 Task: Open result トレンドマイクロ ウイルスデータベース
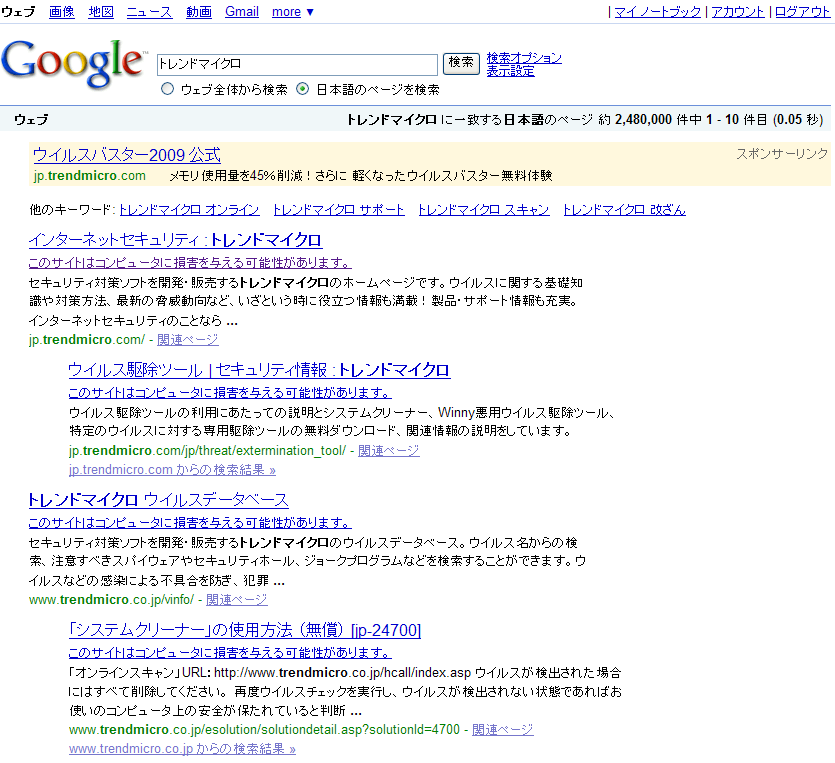(x=158, y=500)
